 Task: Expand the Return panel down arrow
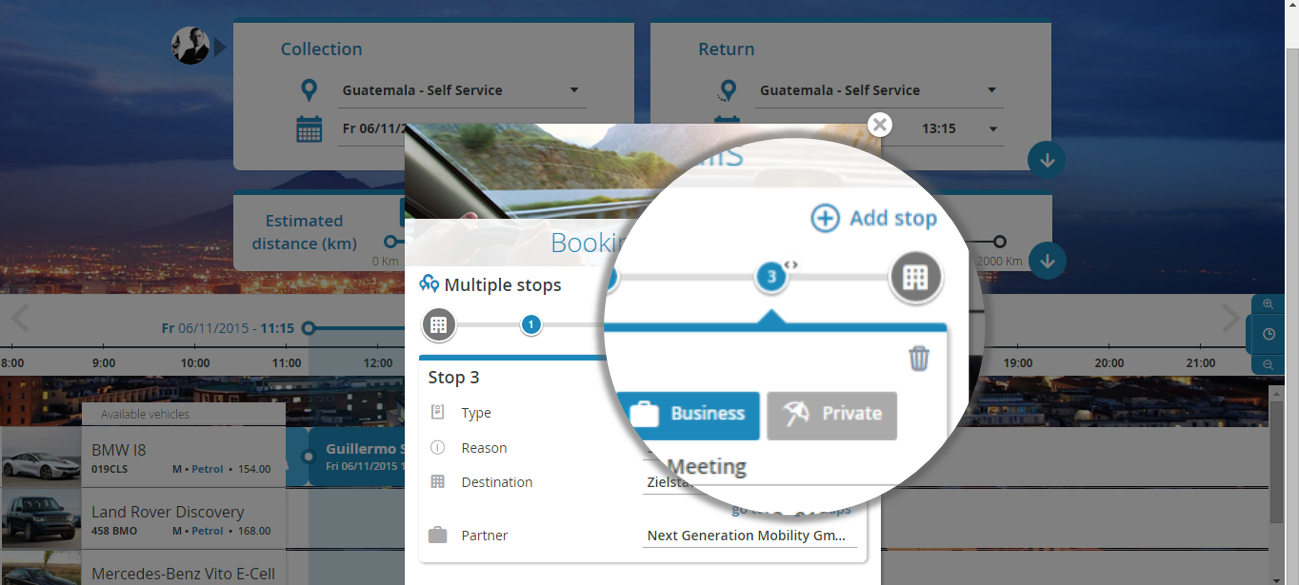(1047, 160)
